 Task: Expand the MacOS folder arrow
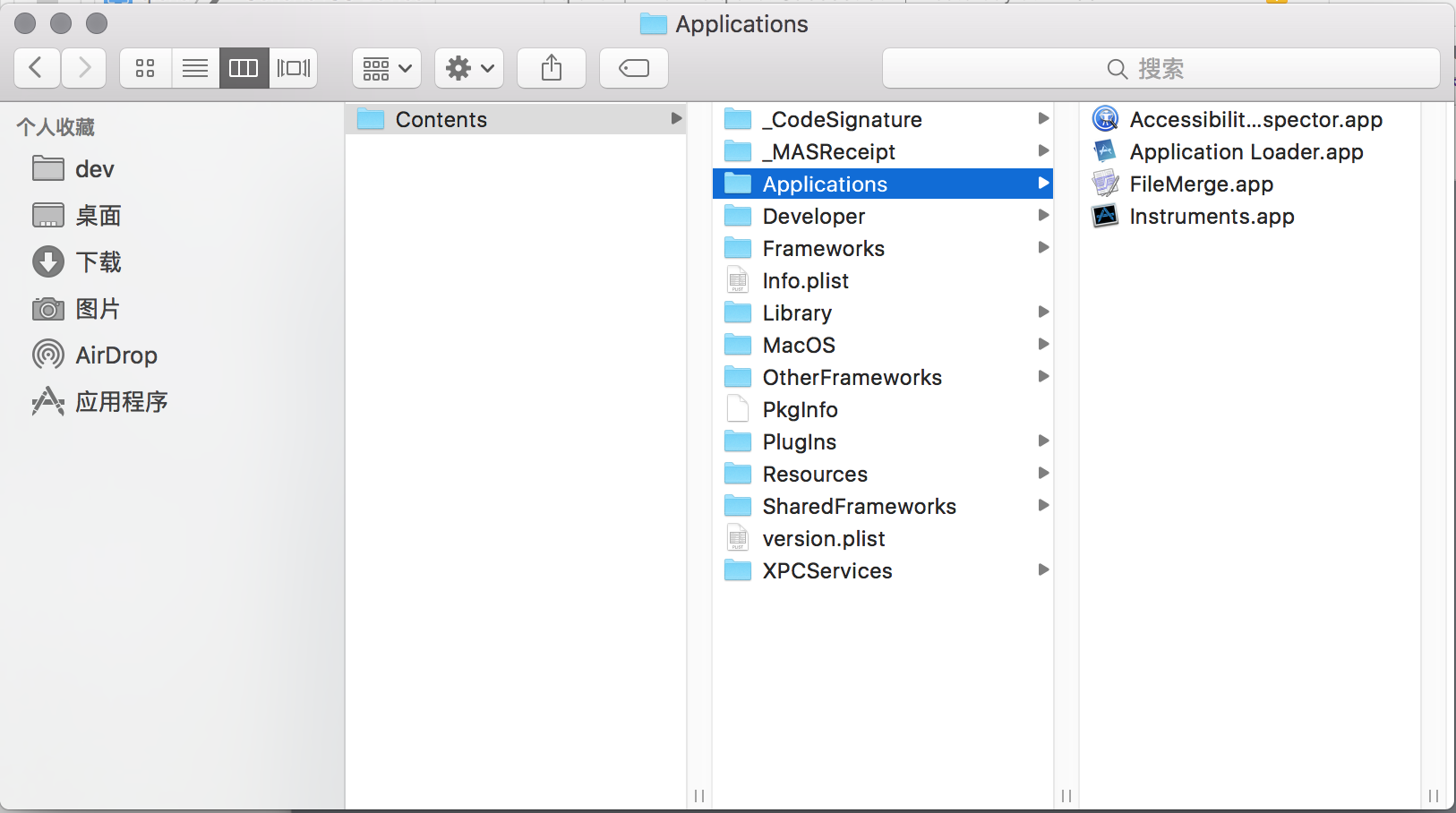[1043, 344]
